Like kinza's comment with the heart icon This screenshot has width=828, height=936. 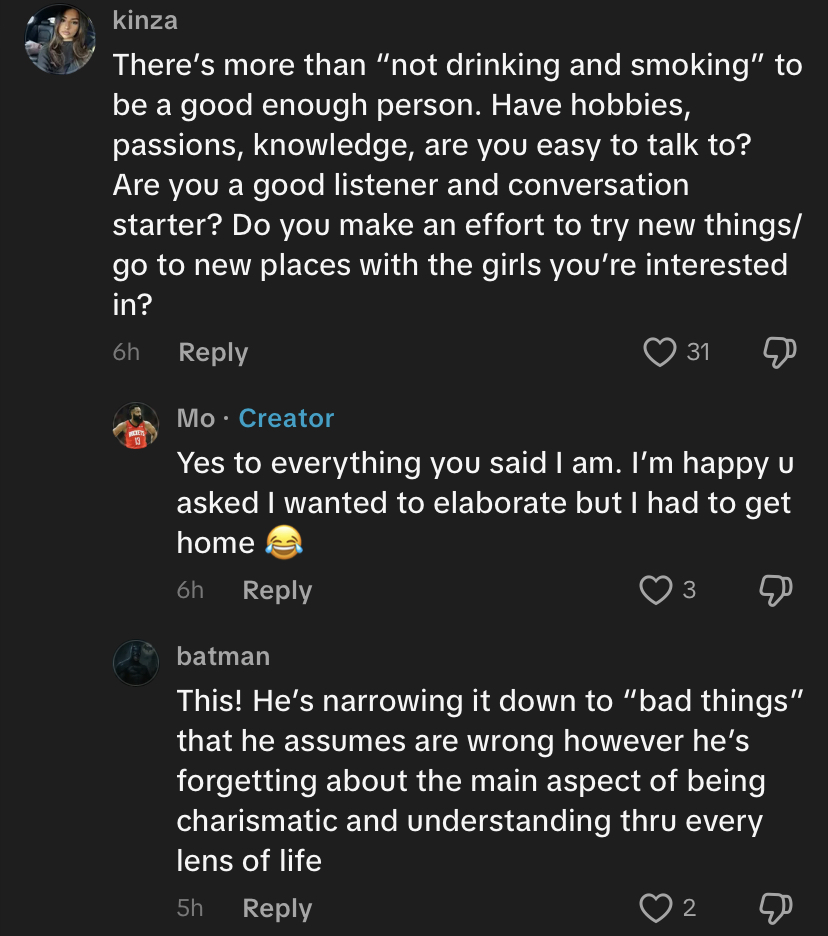(x=659, y=352)
